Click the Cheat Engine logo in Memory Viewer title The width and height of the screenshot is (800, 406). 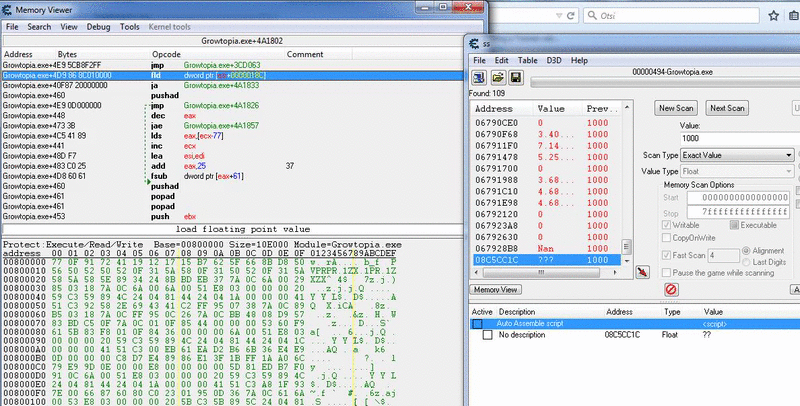pyautogui.click(x=9, y=9)
